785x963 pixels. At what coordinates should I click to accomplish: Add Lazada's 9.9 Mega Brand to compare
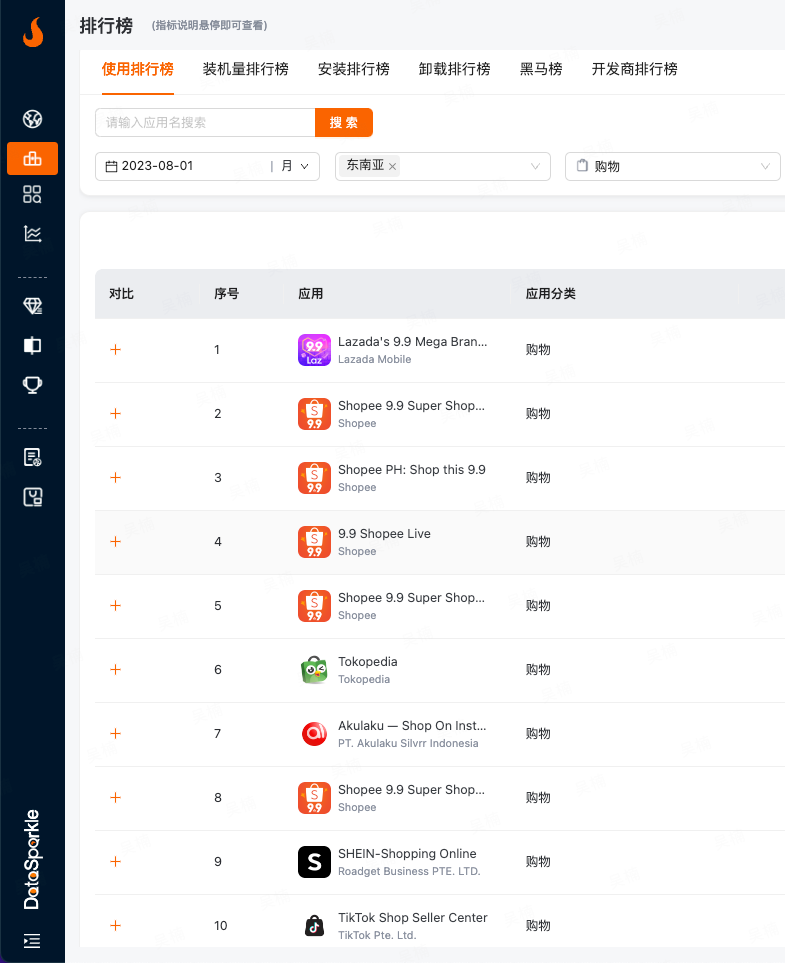115,349
